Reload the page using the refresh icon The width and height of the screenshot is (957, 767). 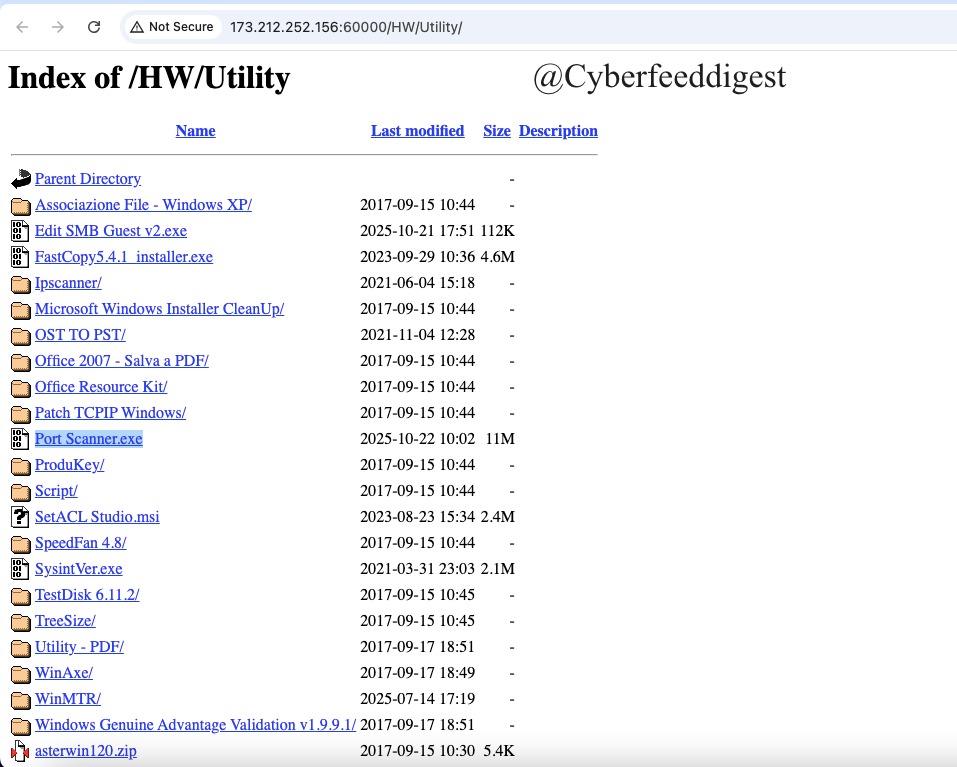[x=95, y=27]
